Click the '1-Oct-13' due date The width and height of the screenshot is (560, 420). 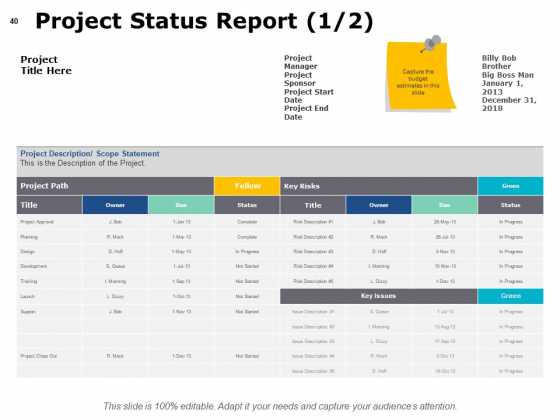click(181, 296)
